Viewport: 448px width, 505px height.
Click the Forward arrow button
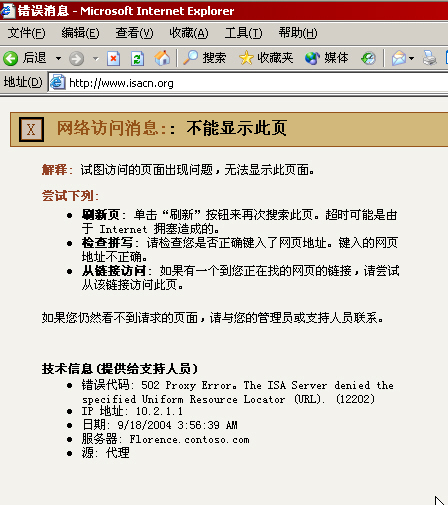[76, 59]
